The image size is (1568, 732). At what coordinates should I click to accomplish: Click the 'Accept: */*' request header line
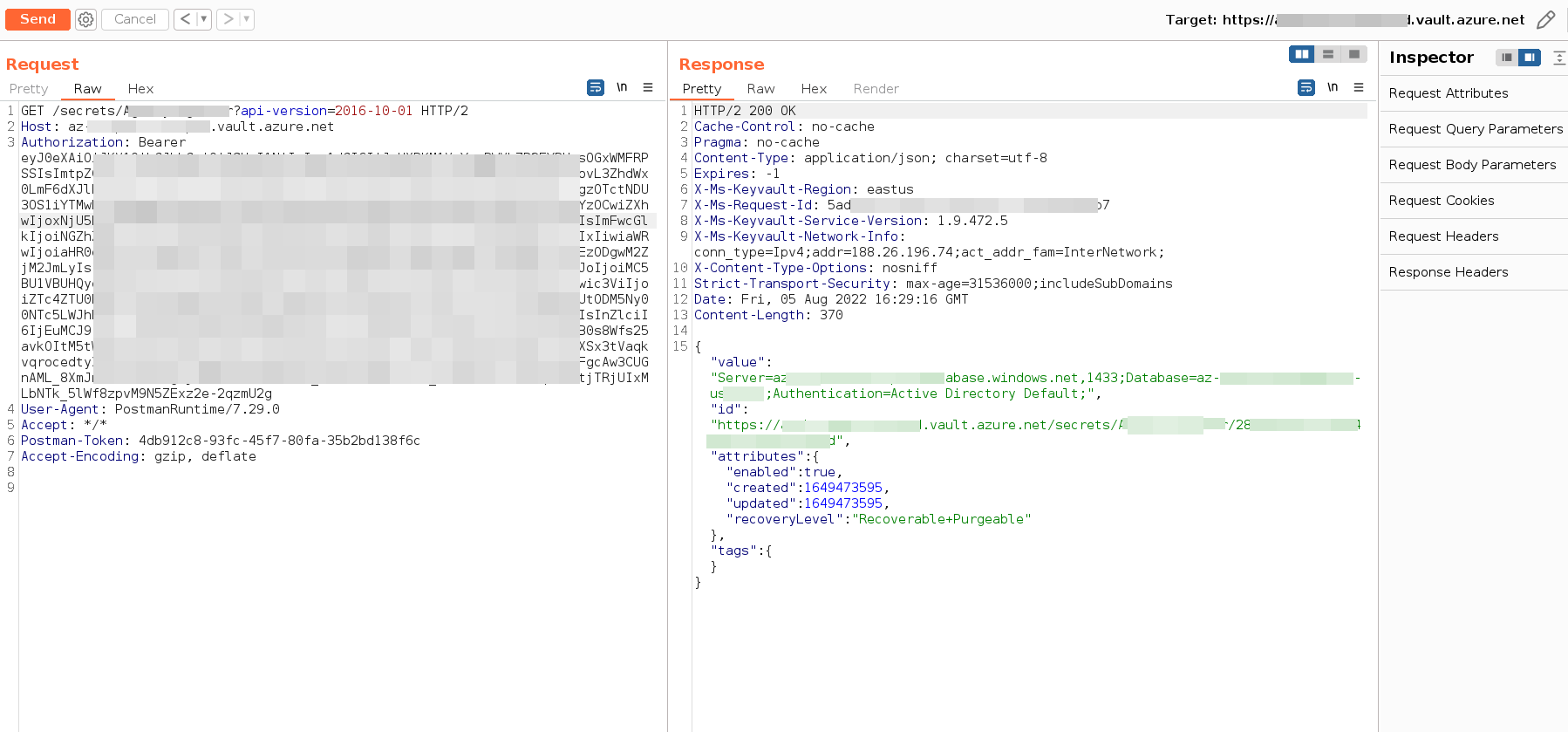pos(64,425)
